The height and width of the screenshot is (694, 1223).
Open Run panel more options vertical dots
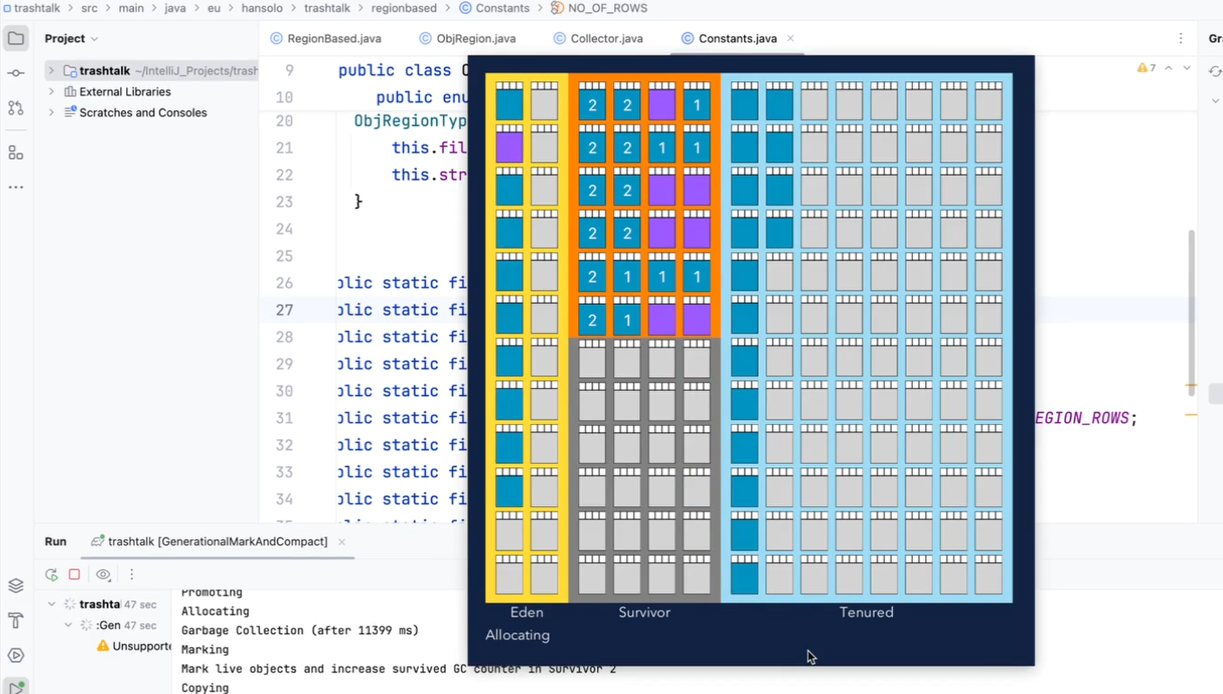pyautogui.click(x=131, y=574)
